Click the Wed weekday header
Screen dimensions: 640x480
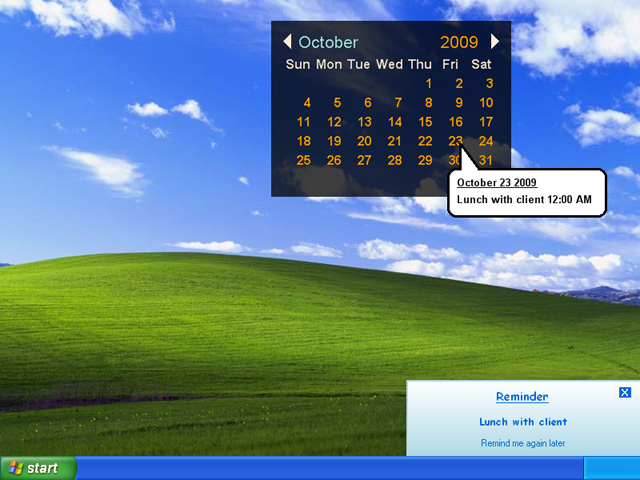pyautogui.click(x=390, y=64)
